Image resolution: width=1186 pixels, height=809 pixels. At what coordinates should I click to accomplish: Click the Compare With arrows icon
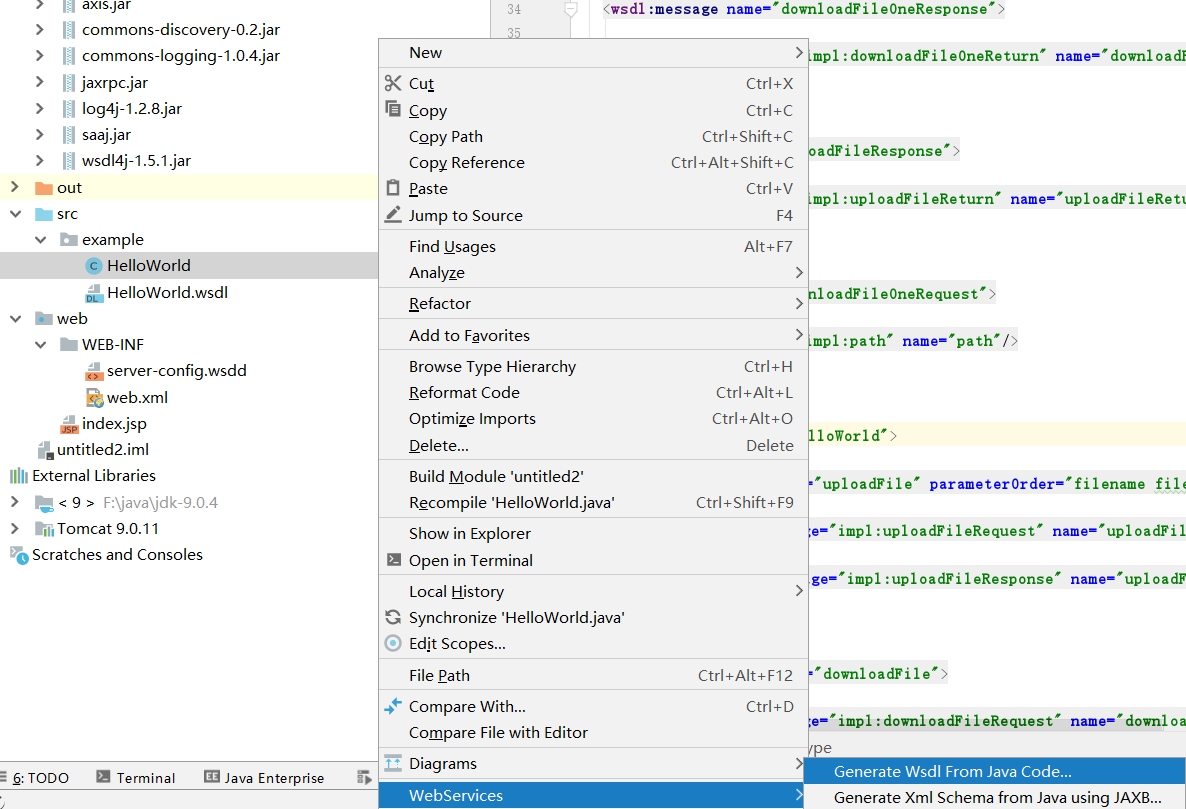[393, 706]
